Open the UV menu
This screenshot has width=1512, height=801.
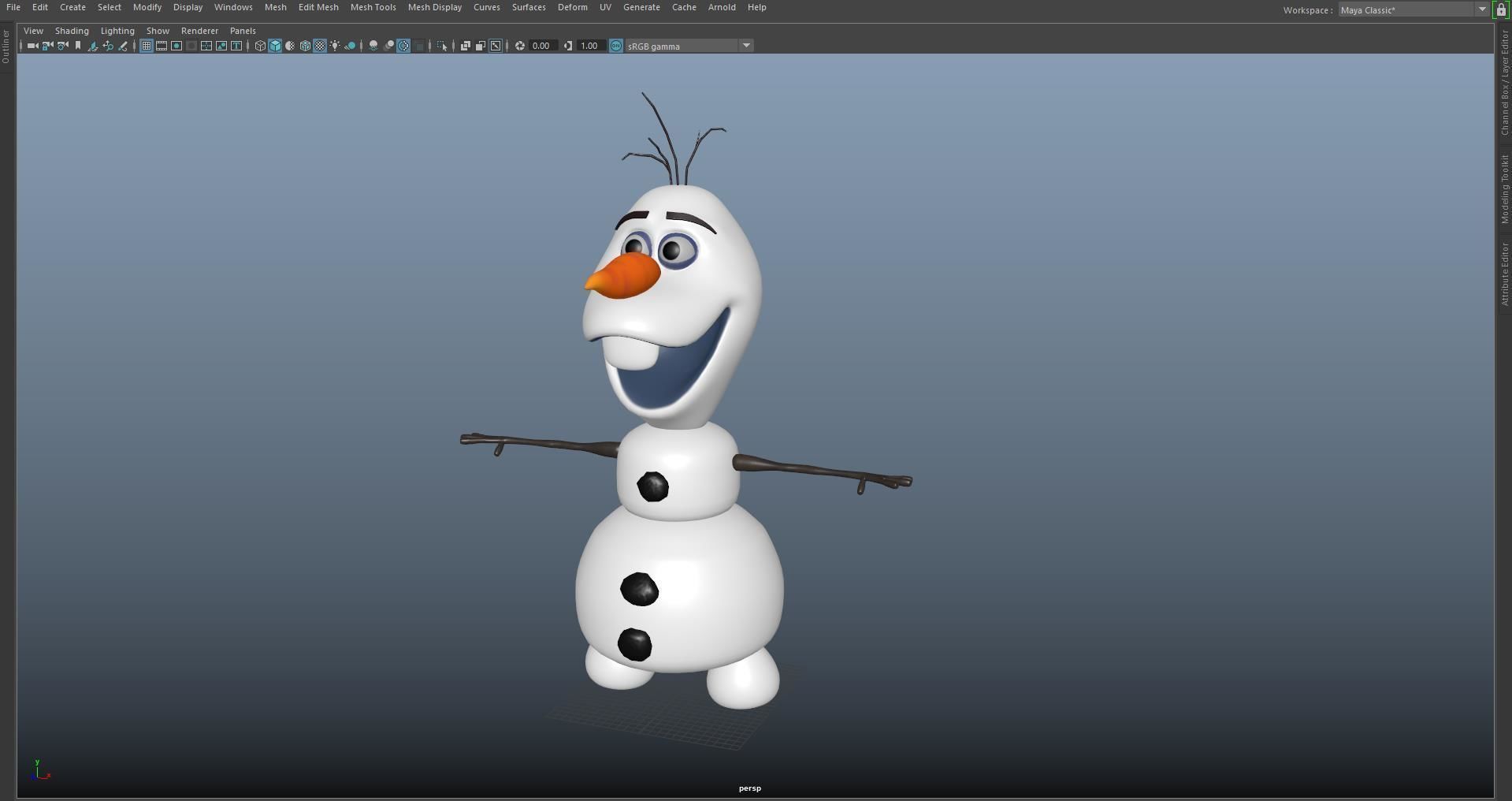[605, 7]
